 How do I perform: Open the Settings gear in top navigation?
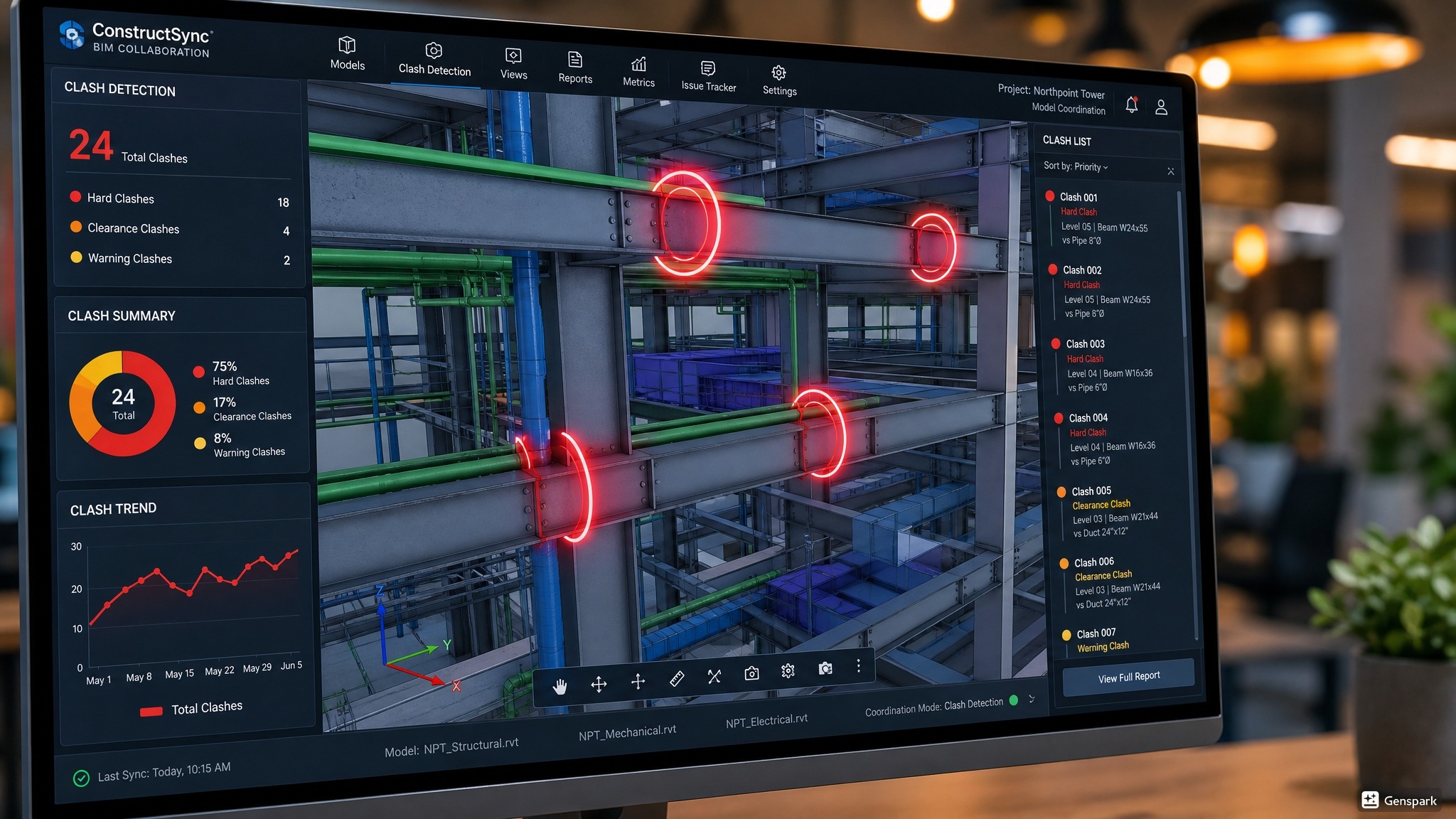(779, 73)
